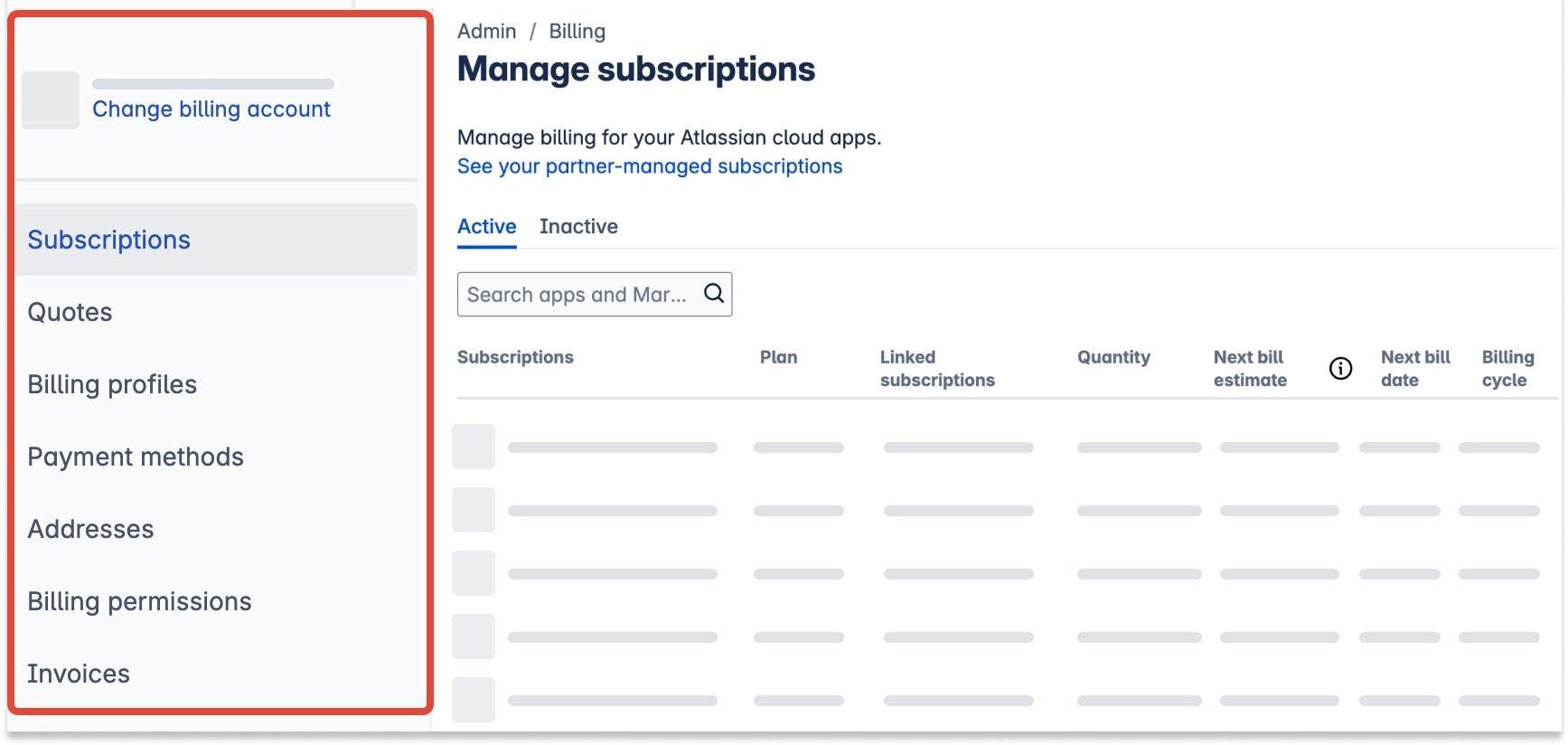Open Quotes in the sidebar
The width and height of the screenshot is (1568, 745).
70,312
